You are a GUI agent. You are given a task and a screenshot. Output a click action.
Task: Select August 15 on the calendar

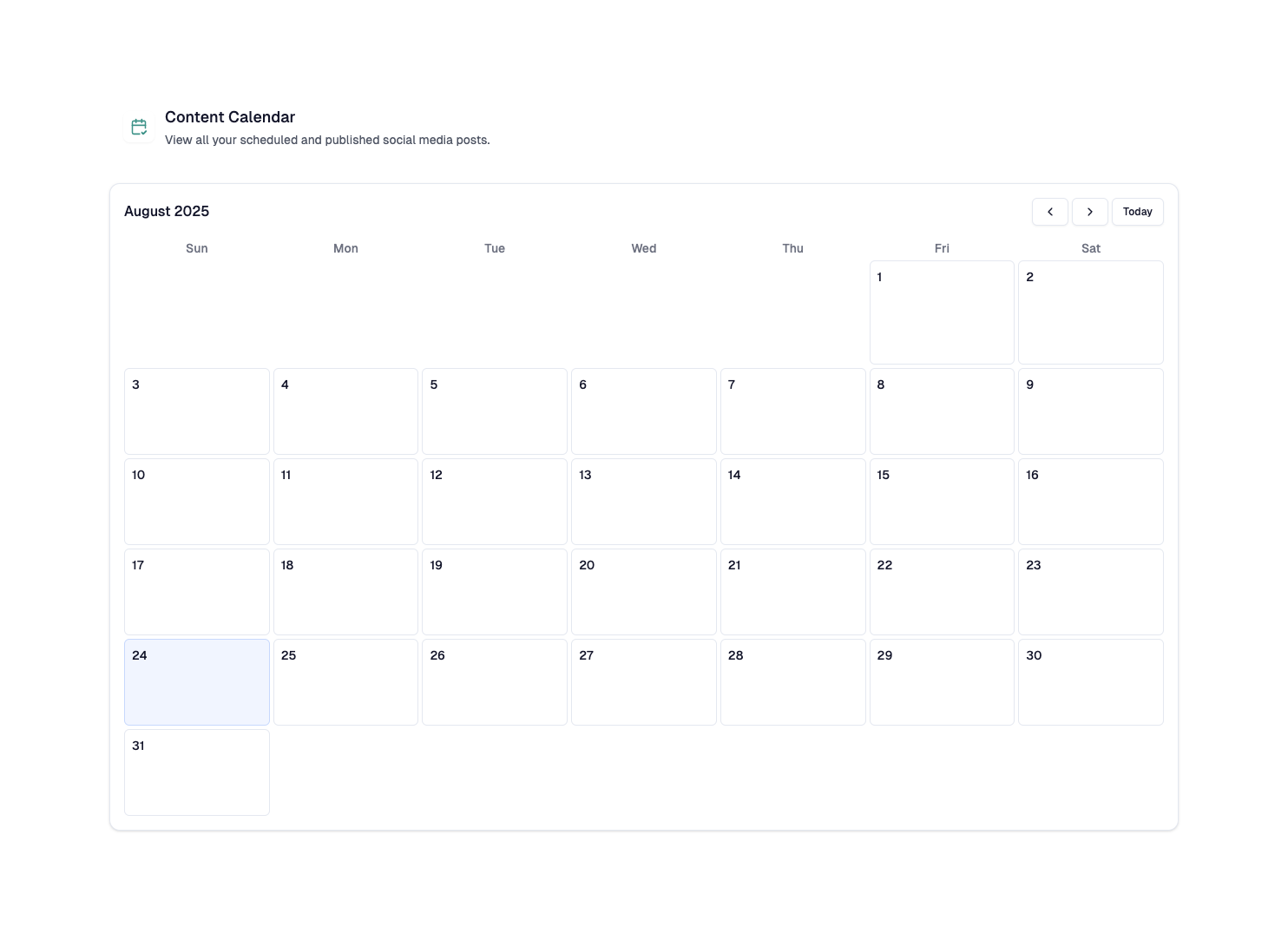(x=942, y=501)
